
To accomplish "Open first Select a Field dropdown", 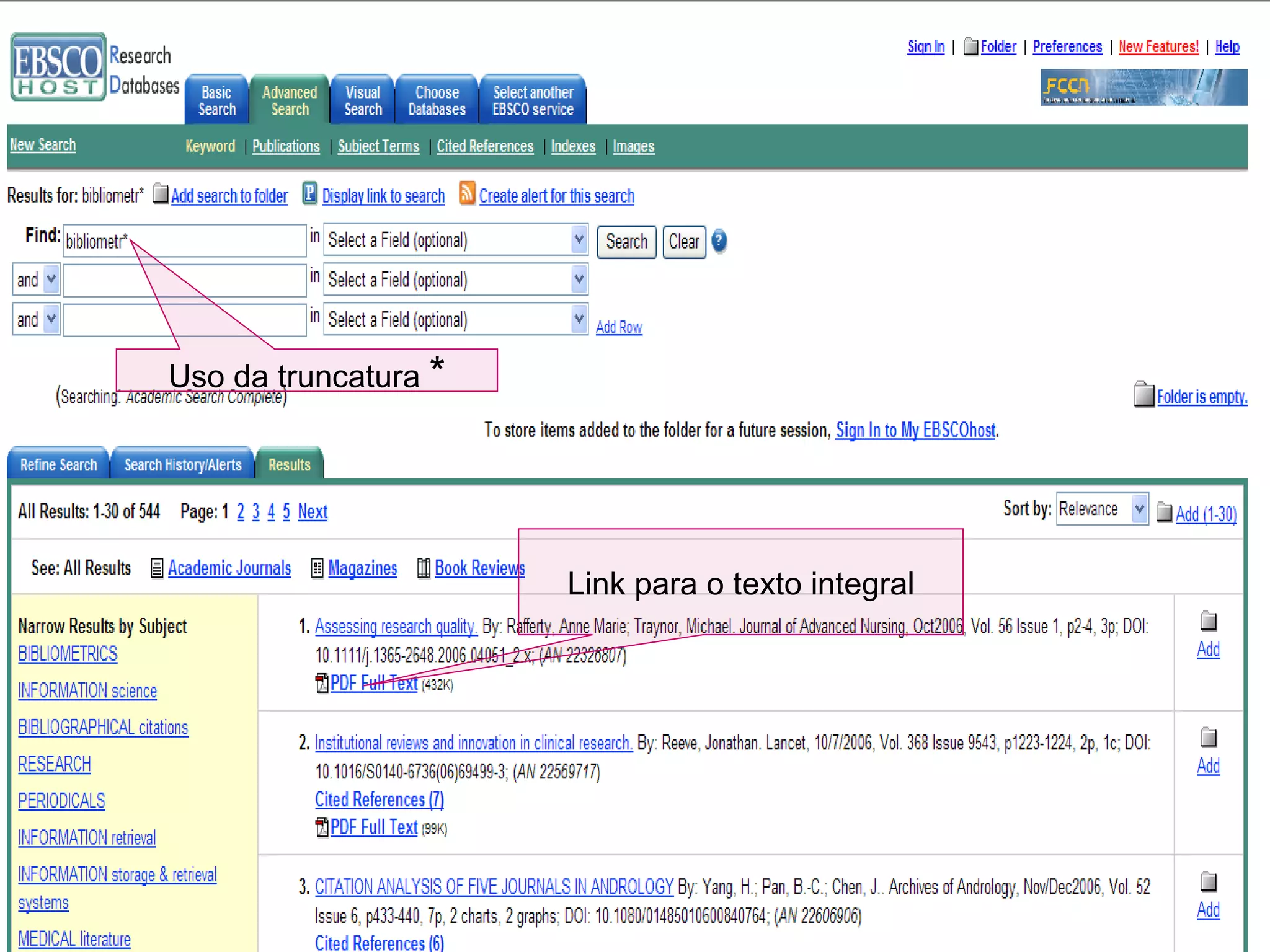I will 456,240.
